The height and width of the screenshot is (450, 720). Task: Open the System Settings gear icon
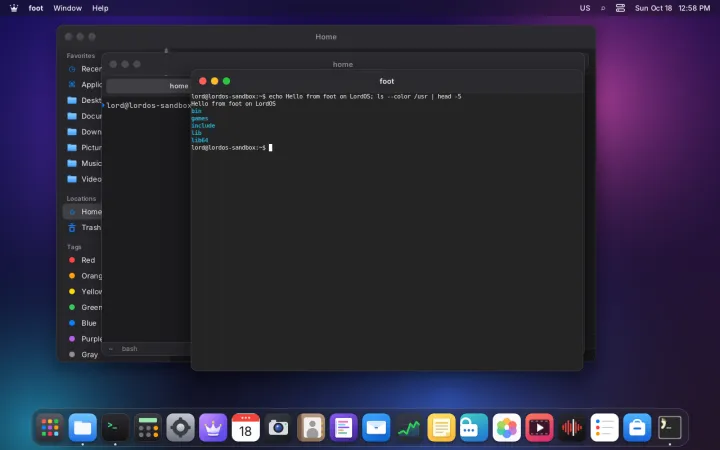(180, 428)
